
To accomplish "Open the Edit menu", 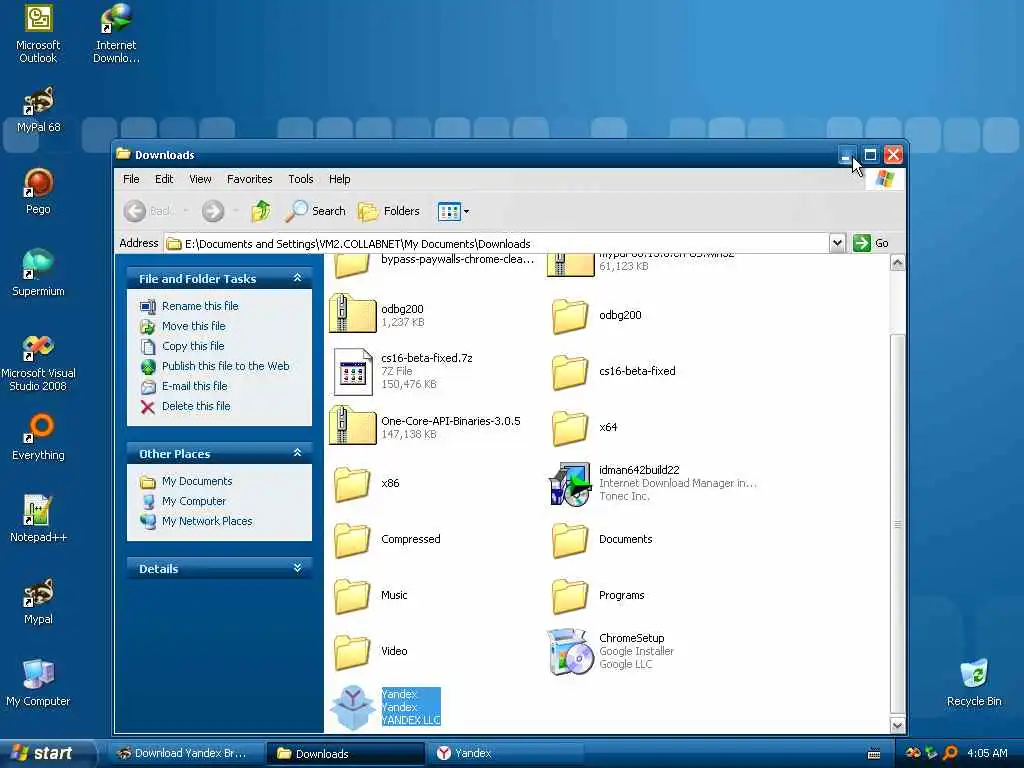I will click(x=164, y=179).
